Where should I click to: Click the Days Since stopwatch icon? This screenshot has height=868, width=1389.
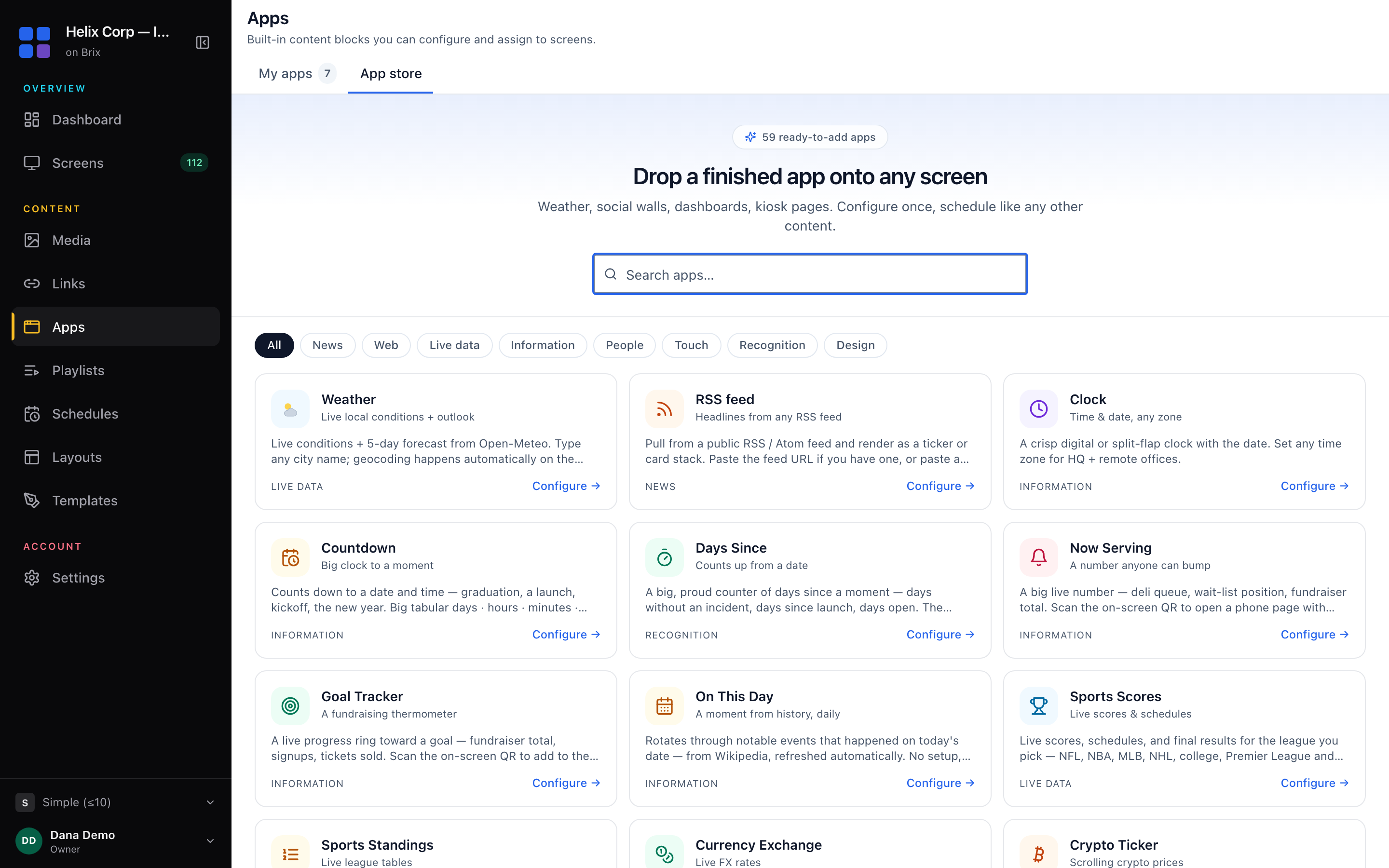(665, 557)
